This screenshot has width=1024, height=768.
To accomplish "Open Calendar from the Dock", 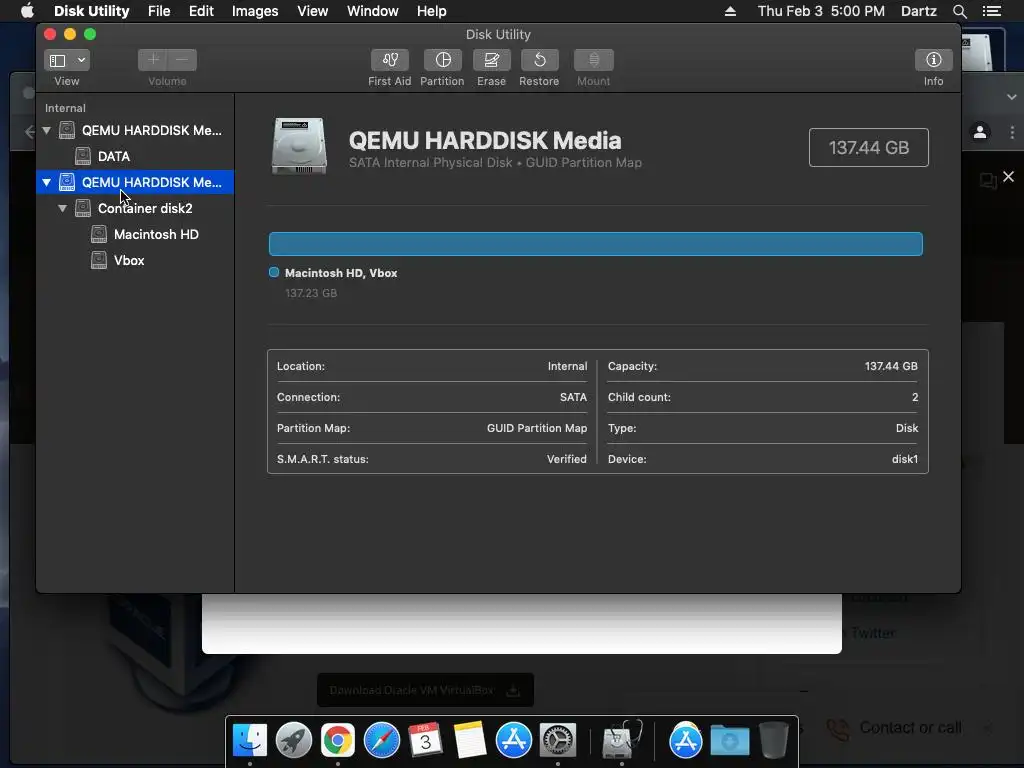I will pos(425,741).
